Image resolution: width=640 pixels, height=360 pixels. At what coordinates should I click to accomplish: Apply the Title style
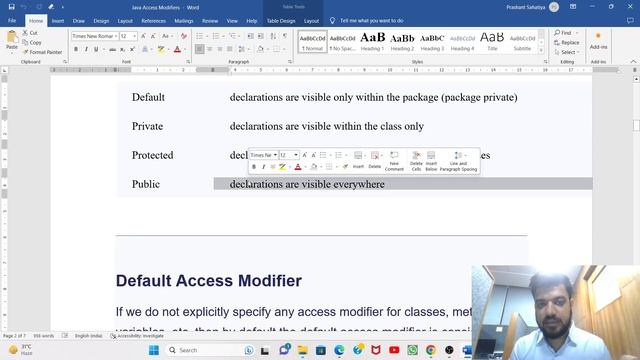tap(492, 41)
